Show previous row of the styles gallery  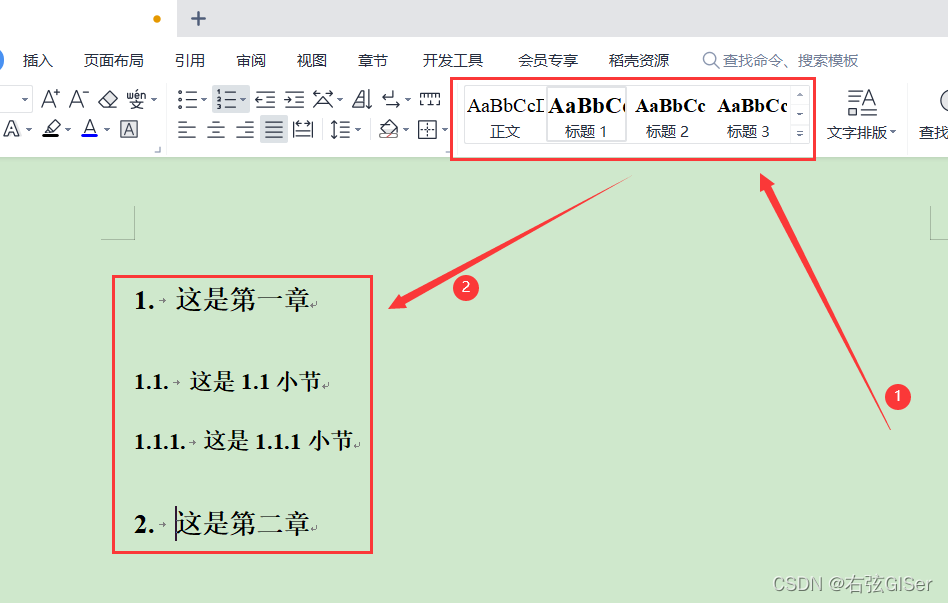click(800, 95)
